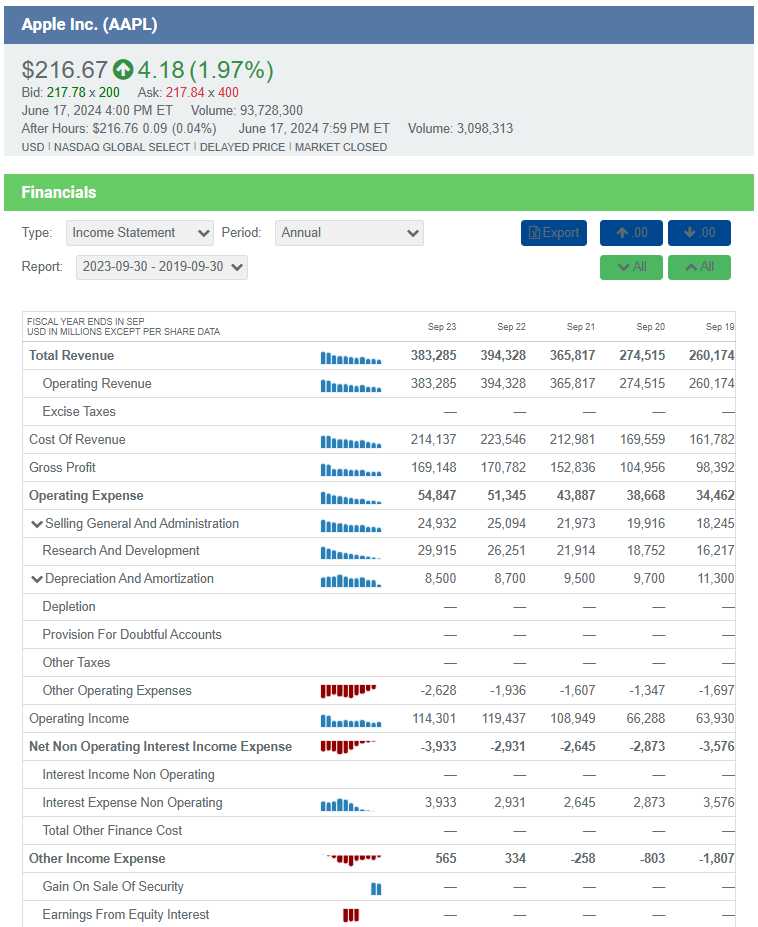Click the Earnings From Equity Interest sparkline
The image size is (758, 927).
351,915
